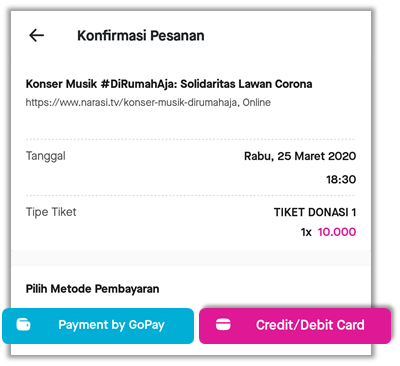The height and width of the screenshot is (366, 400).
Task: Click the word Card on the pink button
Action: pos(350,325)
